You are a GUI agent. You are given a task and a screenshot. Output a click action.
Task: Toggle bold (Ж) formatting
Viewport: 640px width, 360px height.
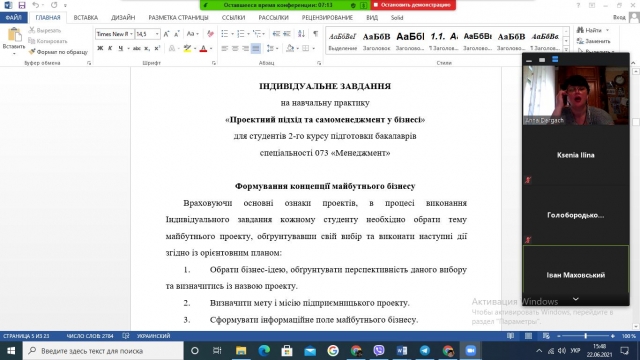[100, 49]
